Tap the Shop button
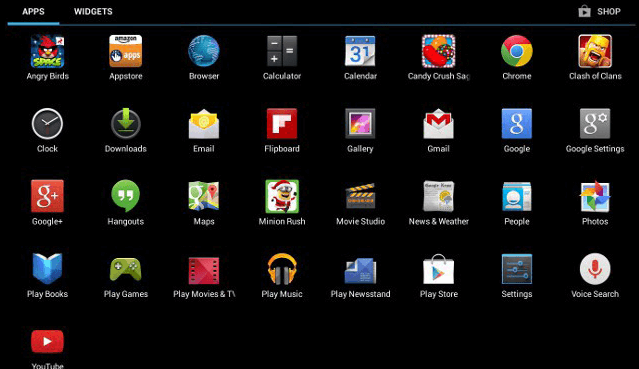This screenshot has height=369, width=639. 599,11
